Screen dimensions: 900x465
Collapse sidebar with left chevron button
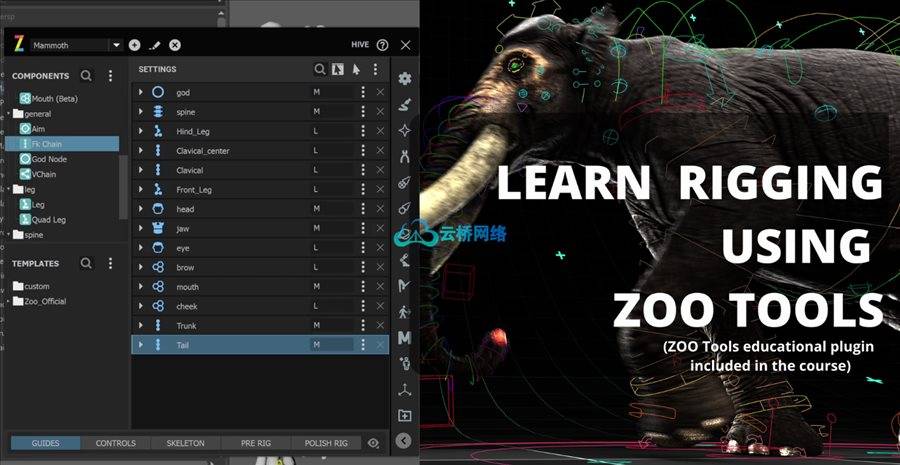[x=404, y=440]
